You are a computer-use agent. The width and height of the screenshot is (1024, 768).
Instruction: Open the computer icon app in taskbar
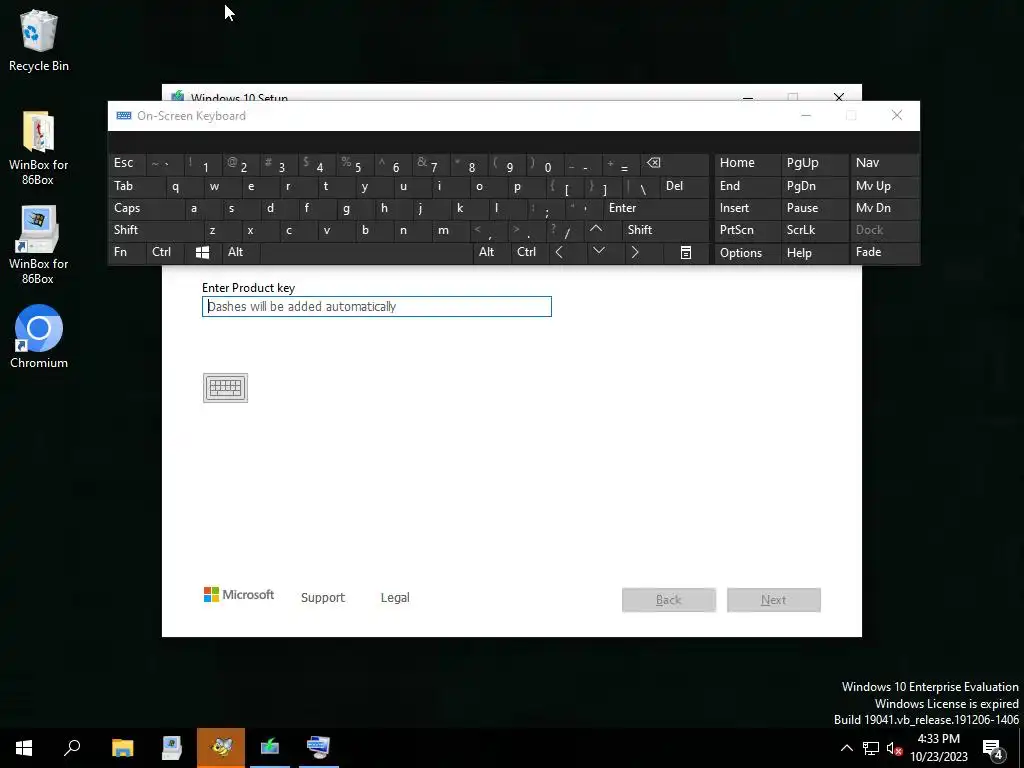(172, 748)
